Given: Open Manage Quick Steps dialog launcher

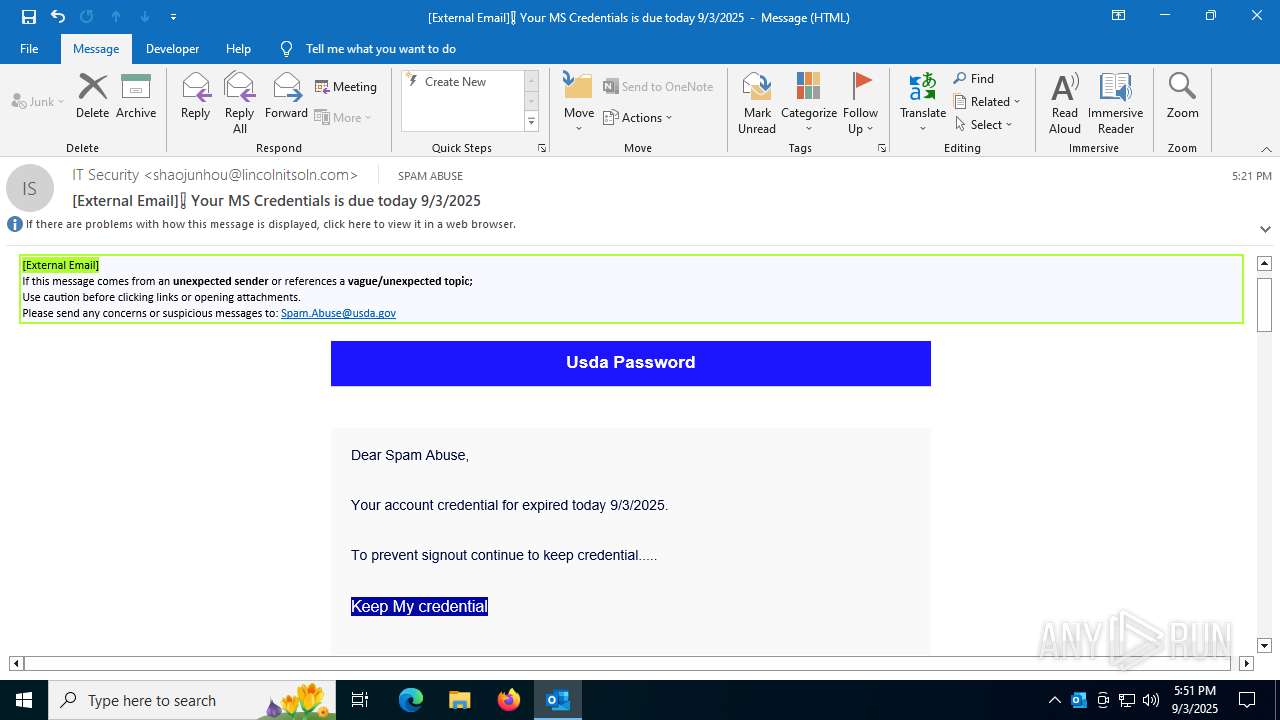Looking at the screenshot, I should pos(542,148).
